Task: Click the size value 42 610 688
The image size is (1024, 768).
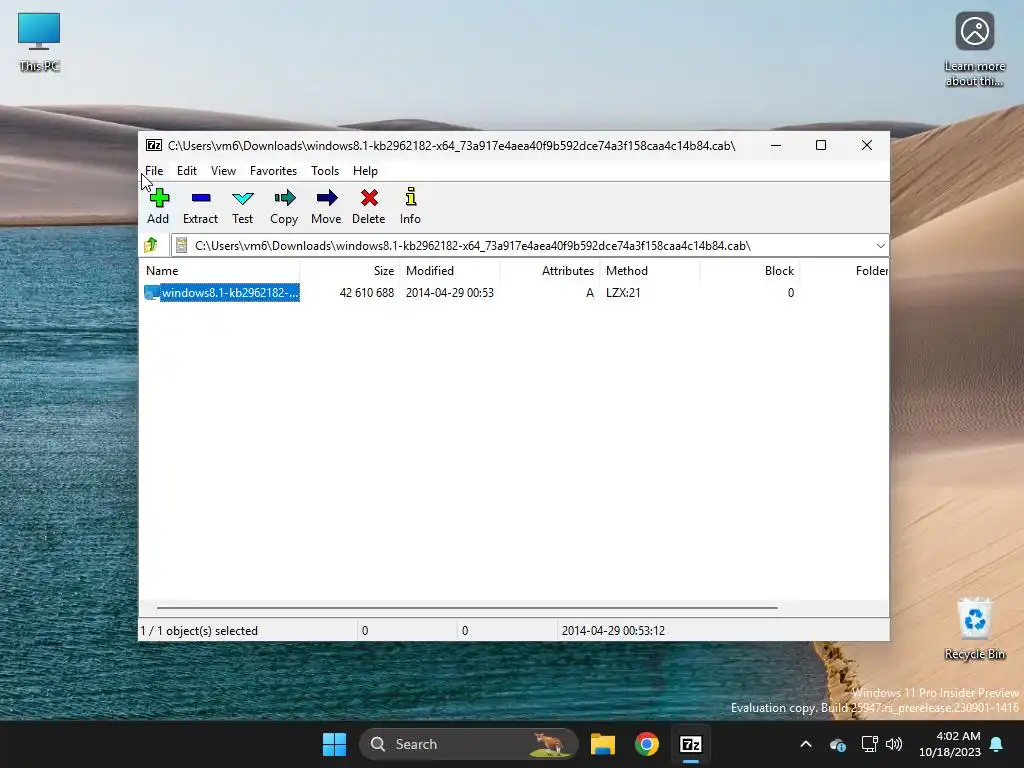Action: pyautogui.click(x=366, y=293)
